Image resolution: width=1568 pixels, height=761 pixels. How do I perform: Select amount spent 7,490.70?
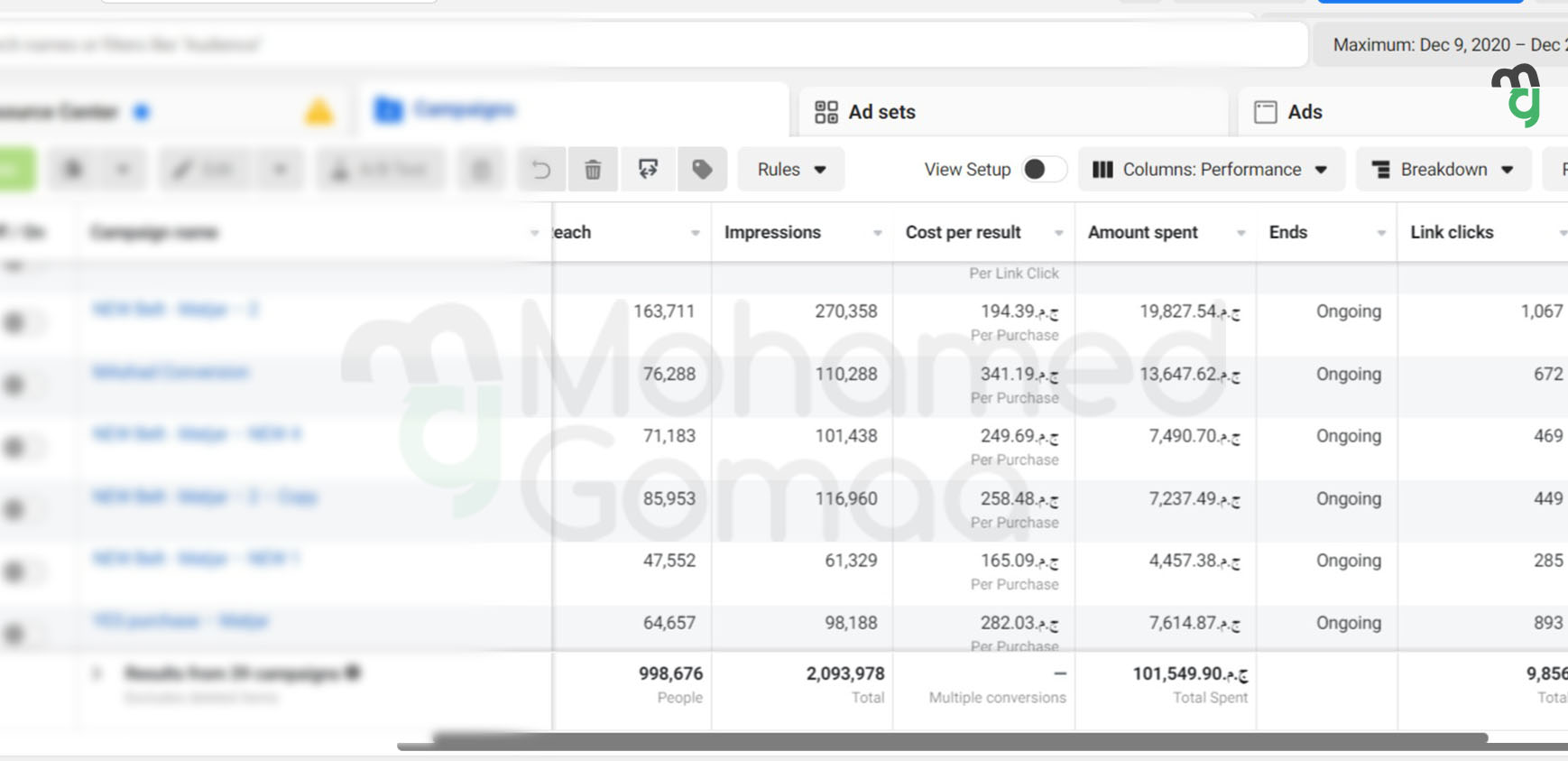(x=1194, y=436)
